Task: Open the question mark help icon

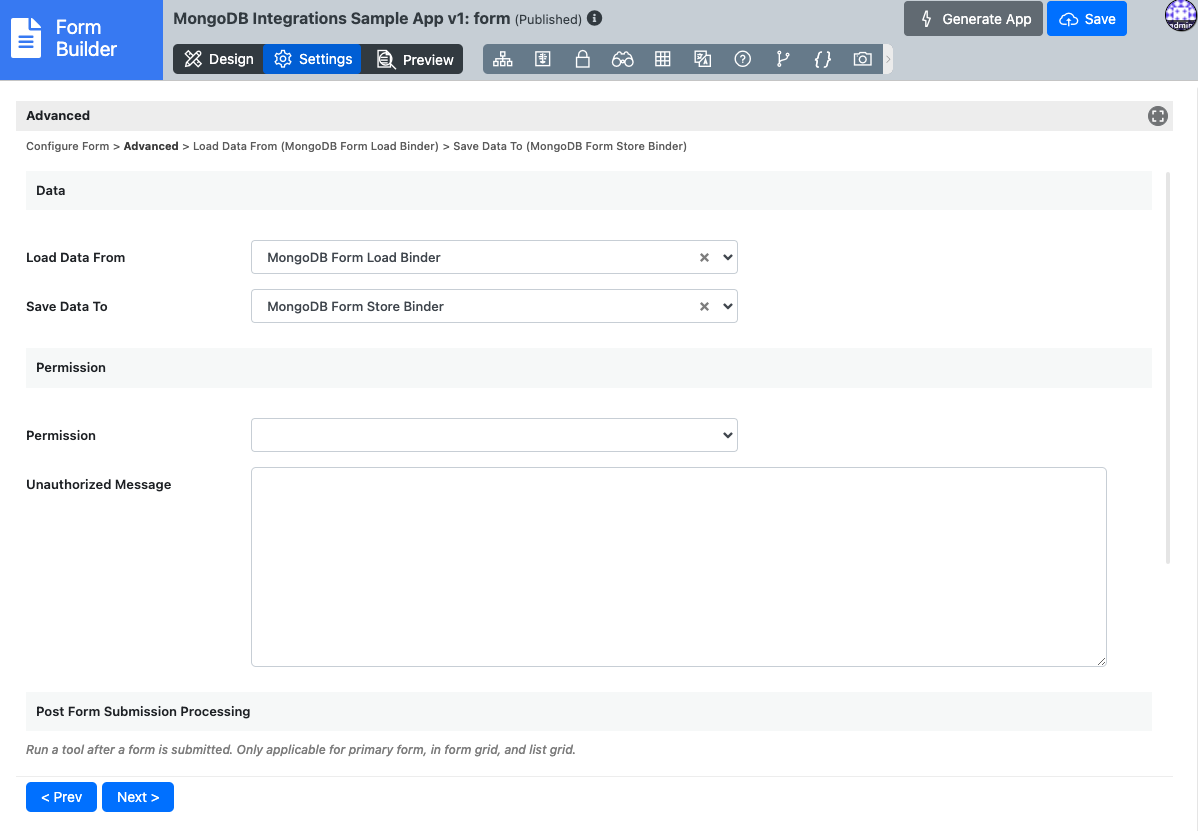Action: 742,59
